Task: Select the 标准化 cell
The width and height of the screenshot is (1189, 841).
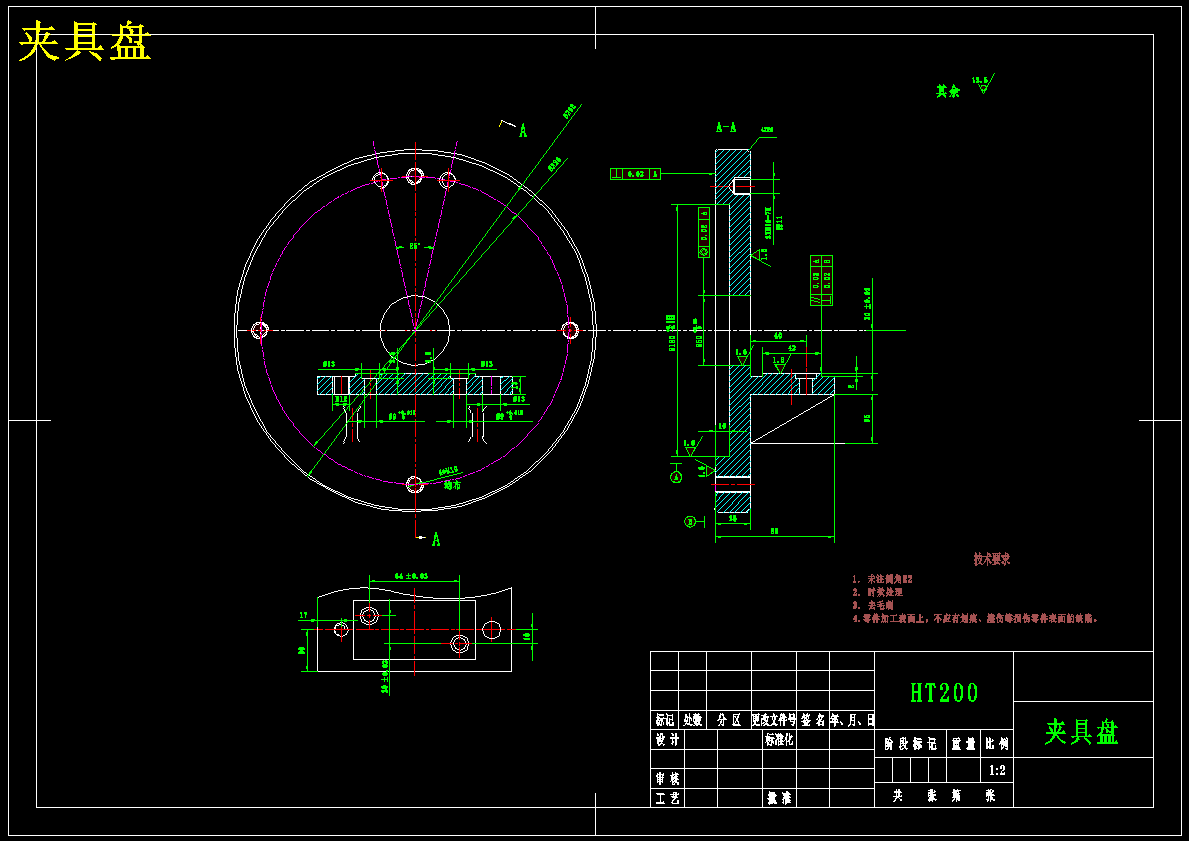Action: tap(779, 739)
